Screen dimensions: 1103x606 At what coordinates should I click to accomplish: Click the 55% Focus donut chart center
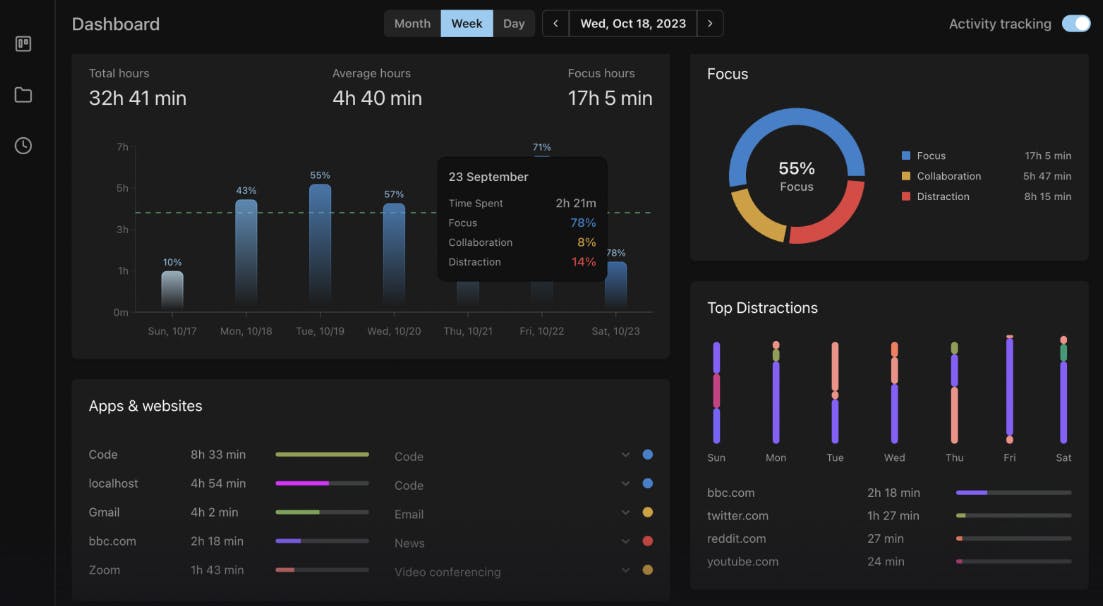click(796, 176)
